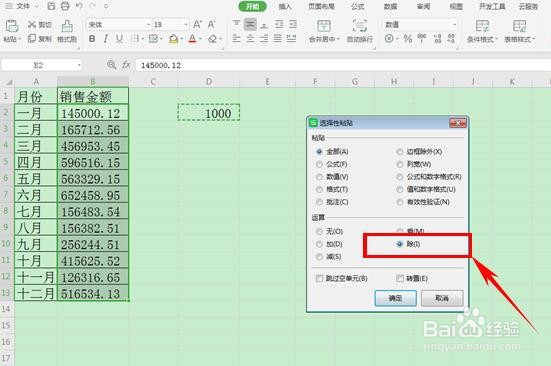Open the font name 宋体 dropdown

[x=148, y=25]
